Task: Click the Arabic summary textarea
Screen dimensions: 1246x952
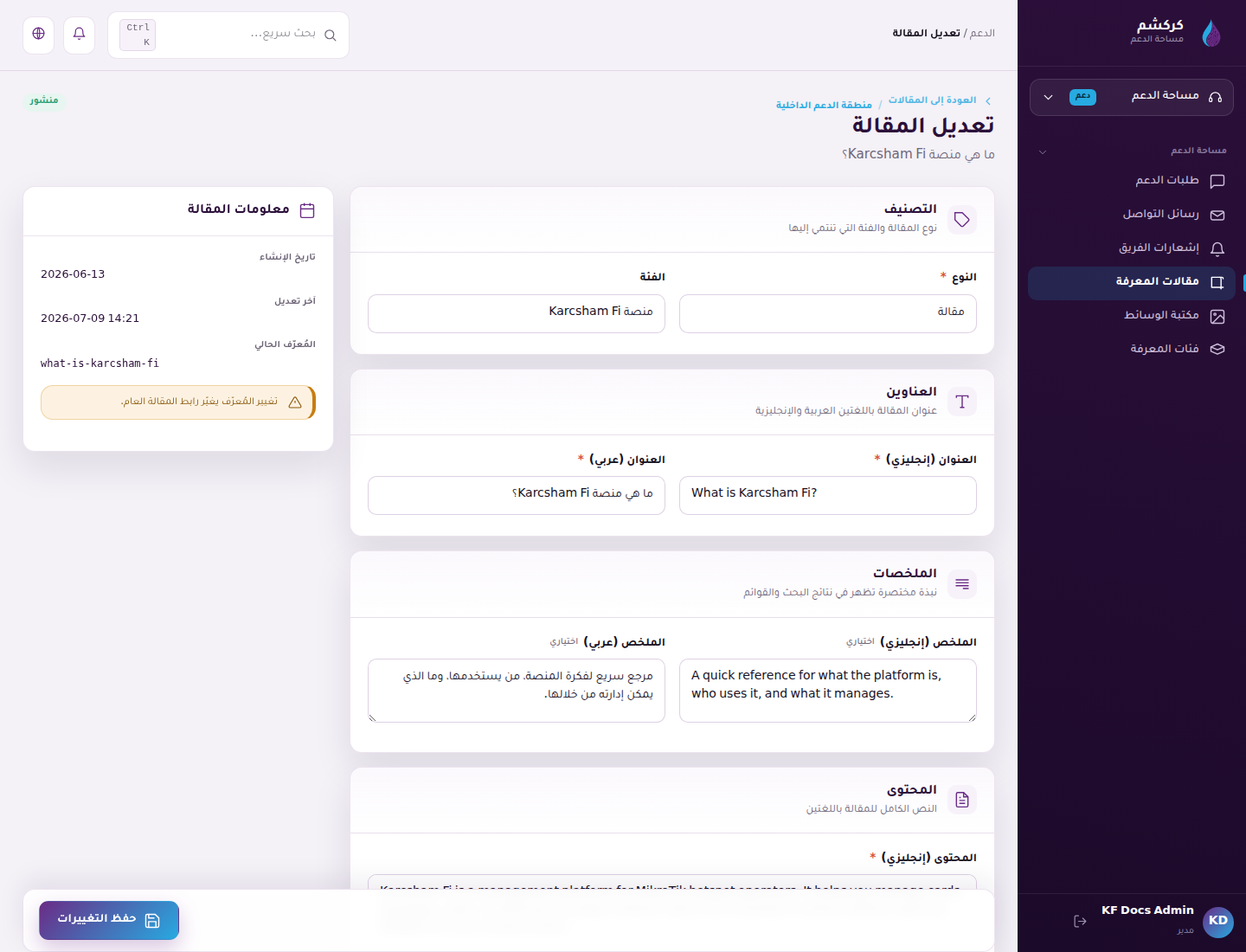Action: tap(517, 691)
